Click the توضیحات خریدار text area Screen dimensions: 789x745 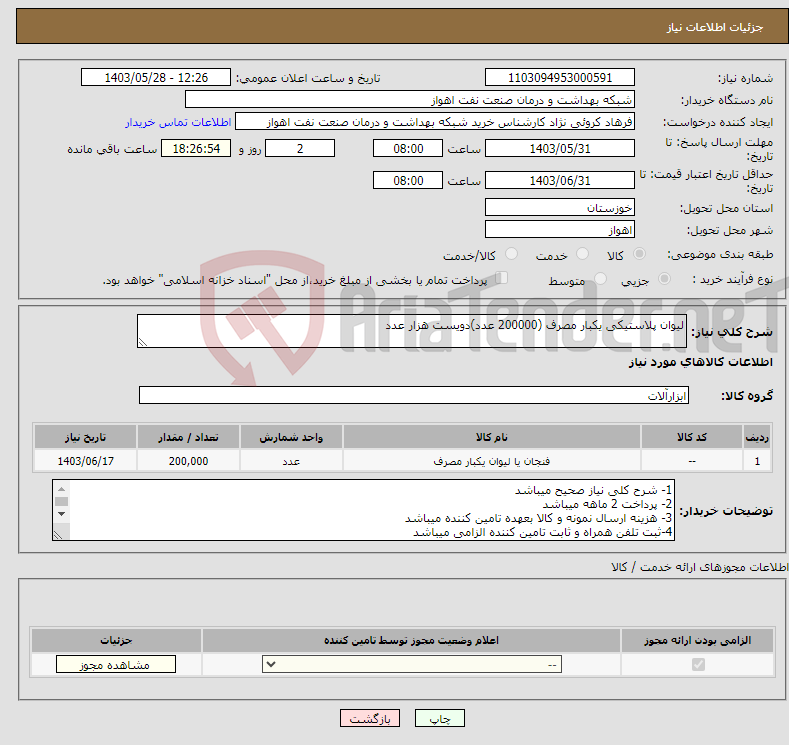[363, 510]
